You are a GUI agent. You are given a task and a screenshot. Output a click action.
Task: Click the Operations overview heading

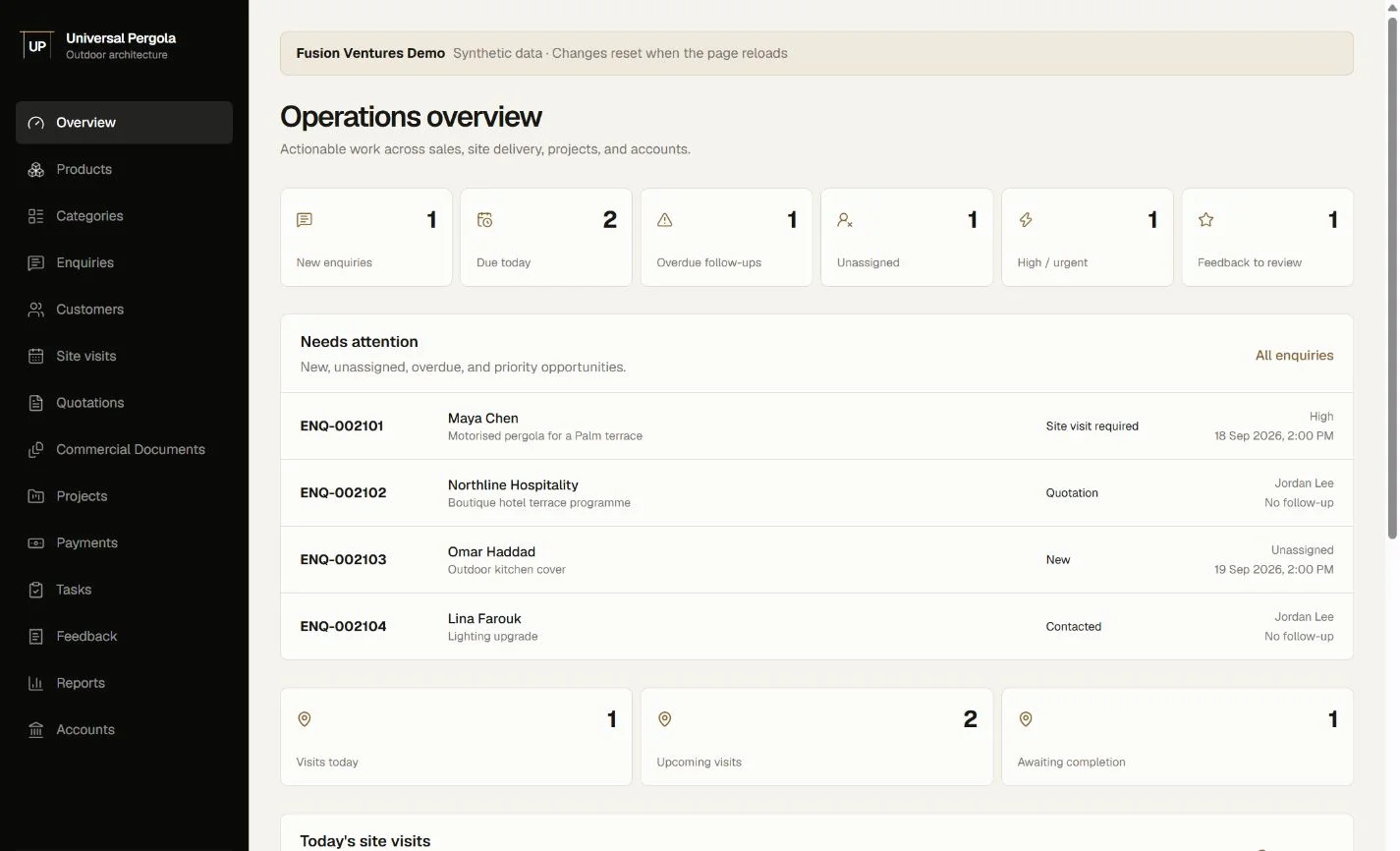pos(411,117)
